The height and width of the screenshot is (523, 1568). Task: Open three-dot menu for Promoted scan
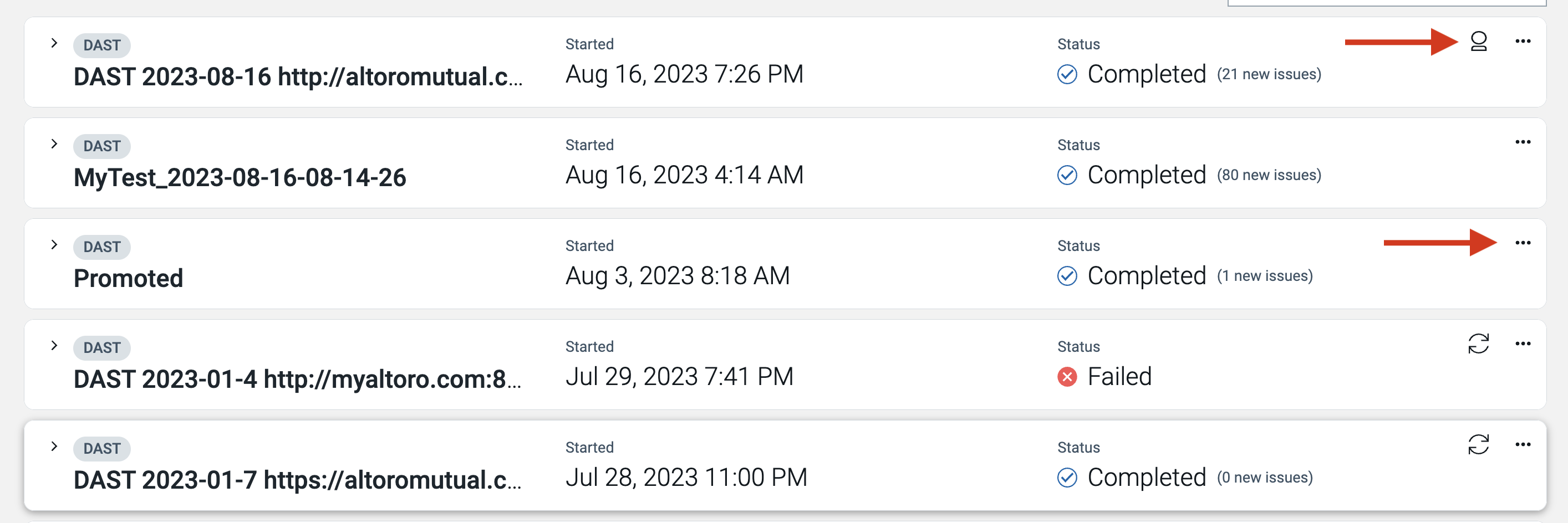point(1523,243)
